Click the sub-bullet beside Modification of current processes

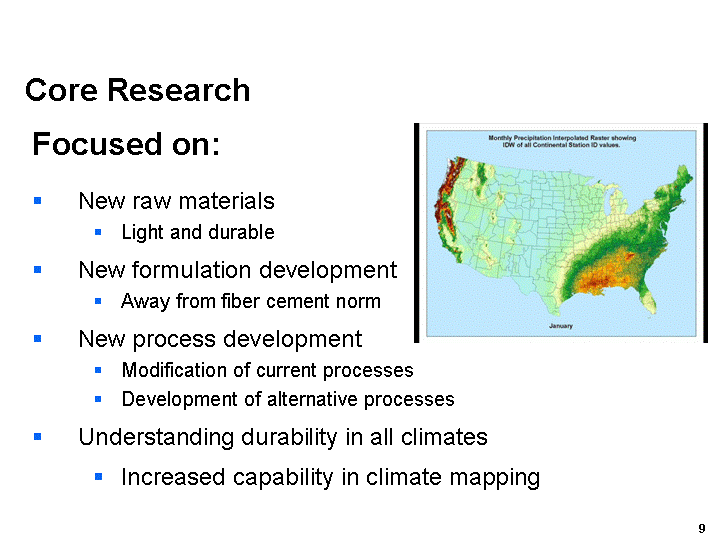98,371
